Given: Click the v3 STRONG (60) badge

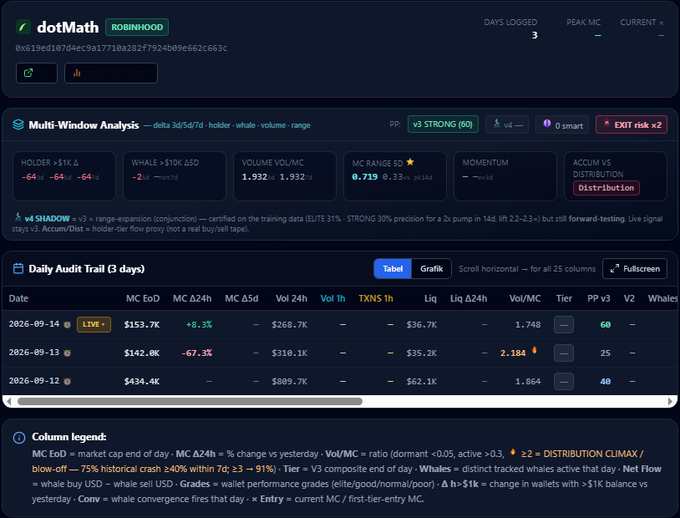Looking at the screenshot, I should [x=443, y=124].
